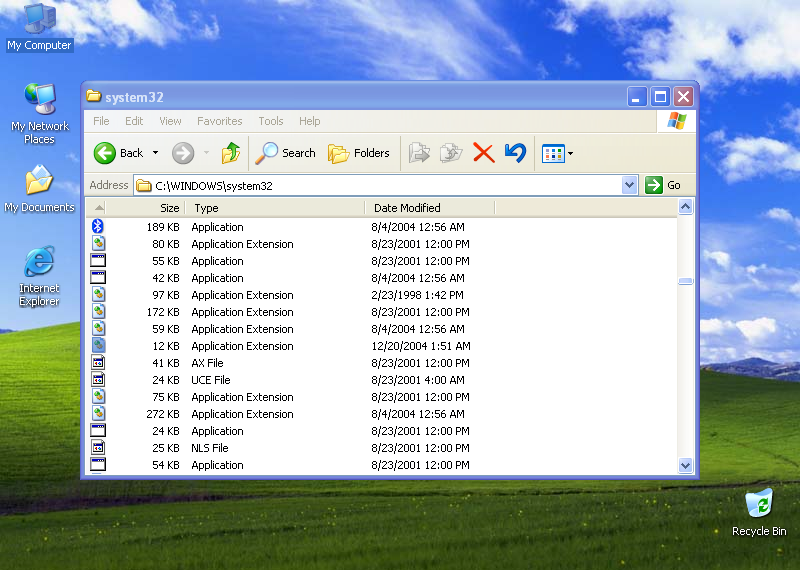Viewport: 800px width, 570px height.
Task: Click the Move To toolbar icon
Action: [x=419, y=153]
